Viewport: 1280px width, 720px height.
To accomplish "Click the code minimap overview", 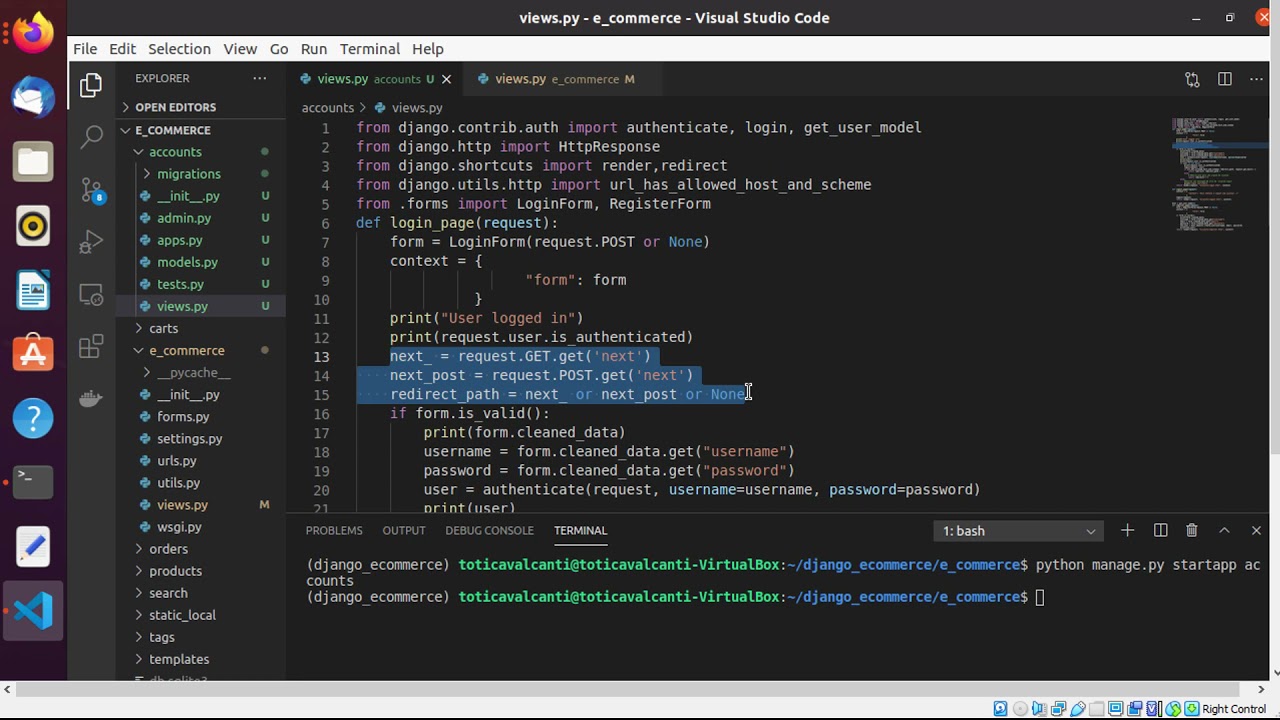I will point(1212,175).
